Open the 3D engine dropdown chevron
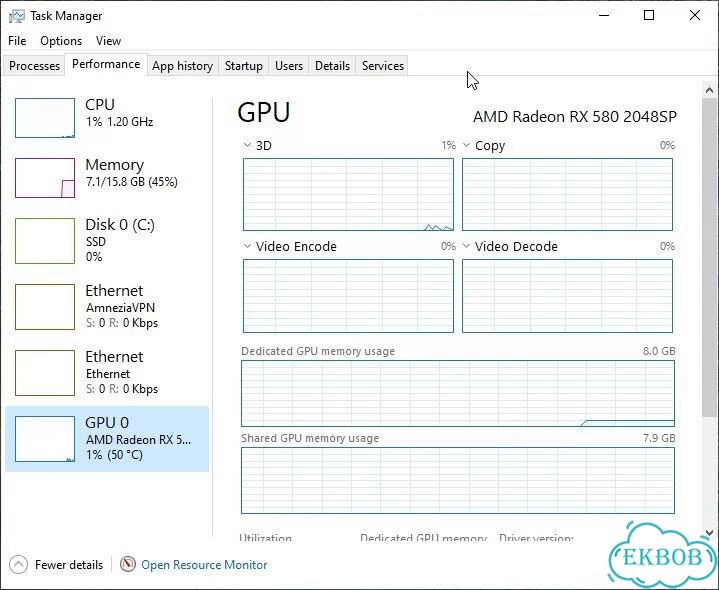 click(x=247, y=145)
